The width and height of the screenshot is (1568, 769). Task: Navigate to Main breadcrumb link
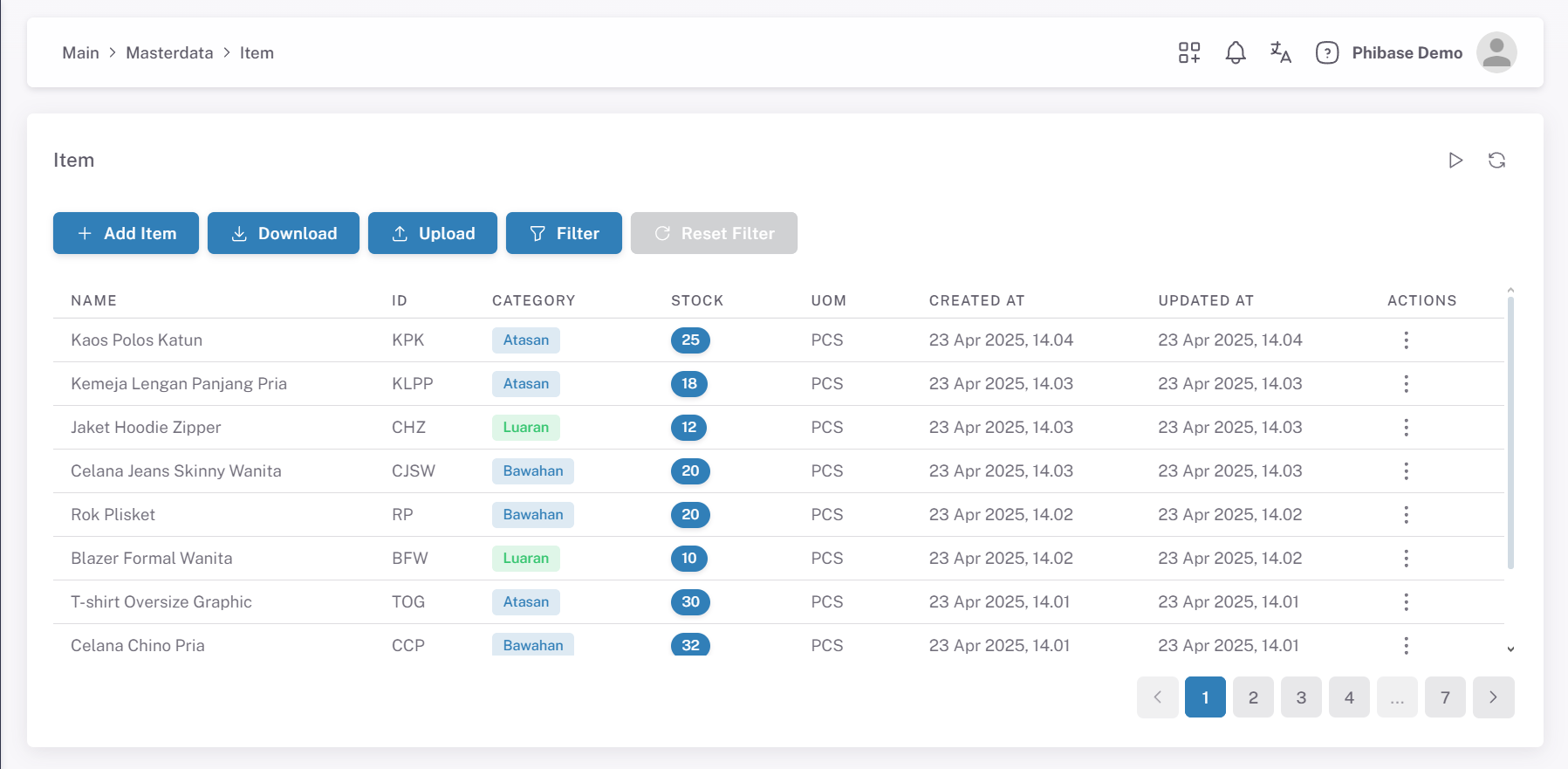pos(80,52)
